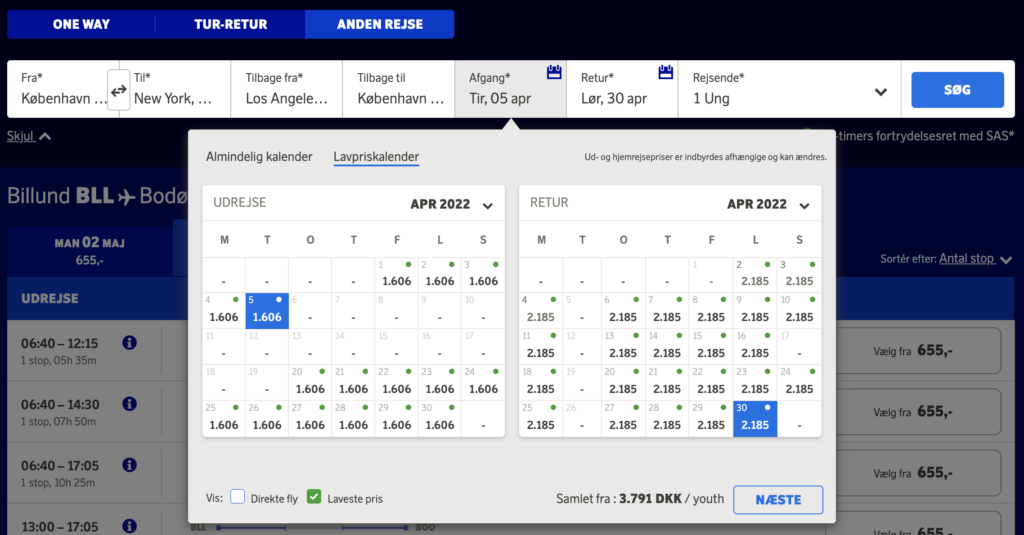Open the UDREJSE month dropdown APR 2022
1024x535 pixels.
pos(451,204)
